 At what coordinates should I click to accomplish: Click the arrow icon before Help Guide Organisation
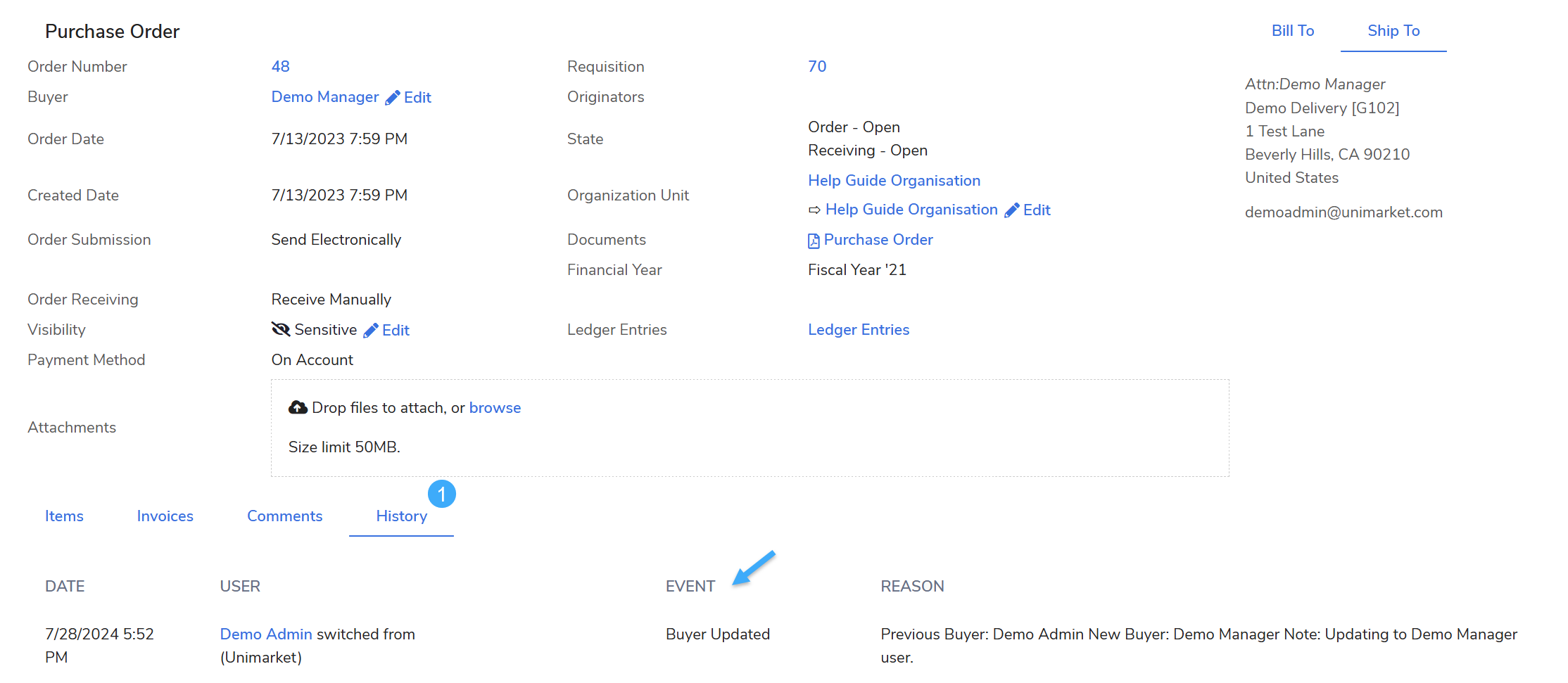click(814, 210)
